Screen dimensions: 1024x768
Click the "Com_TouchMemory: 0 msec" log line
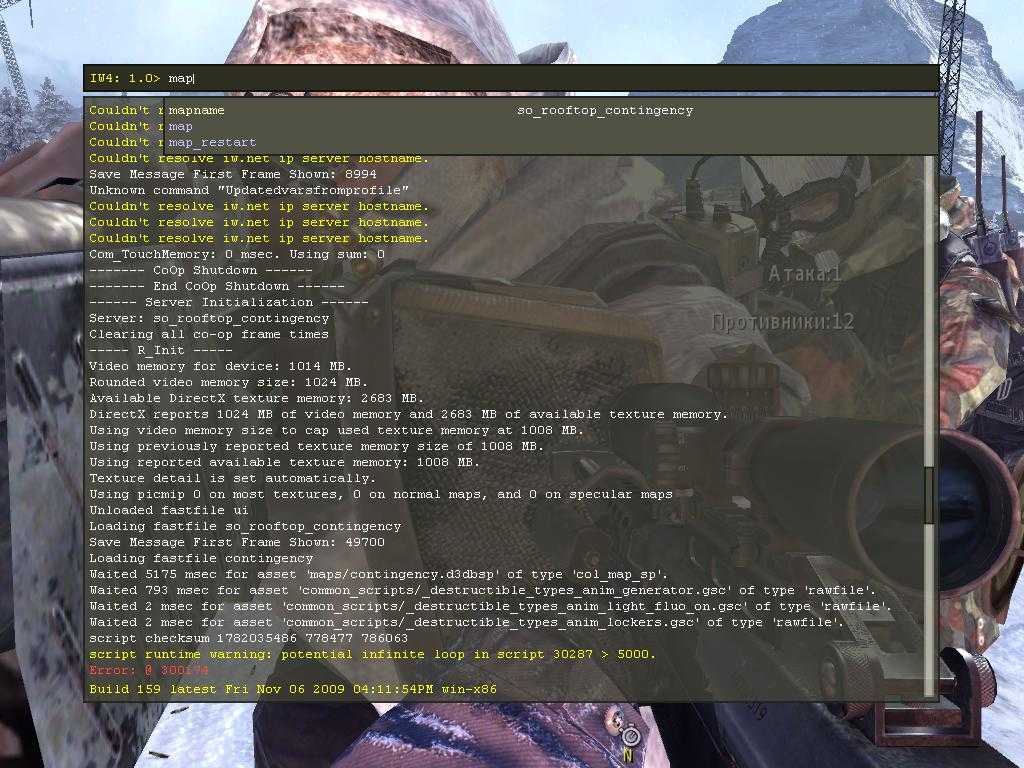coord(237,254)
